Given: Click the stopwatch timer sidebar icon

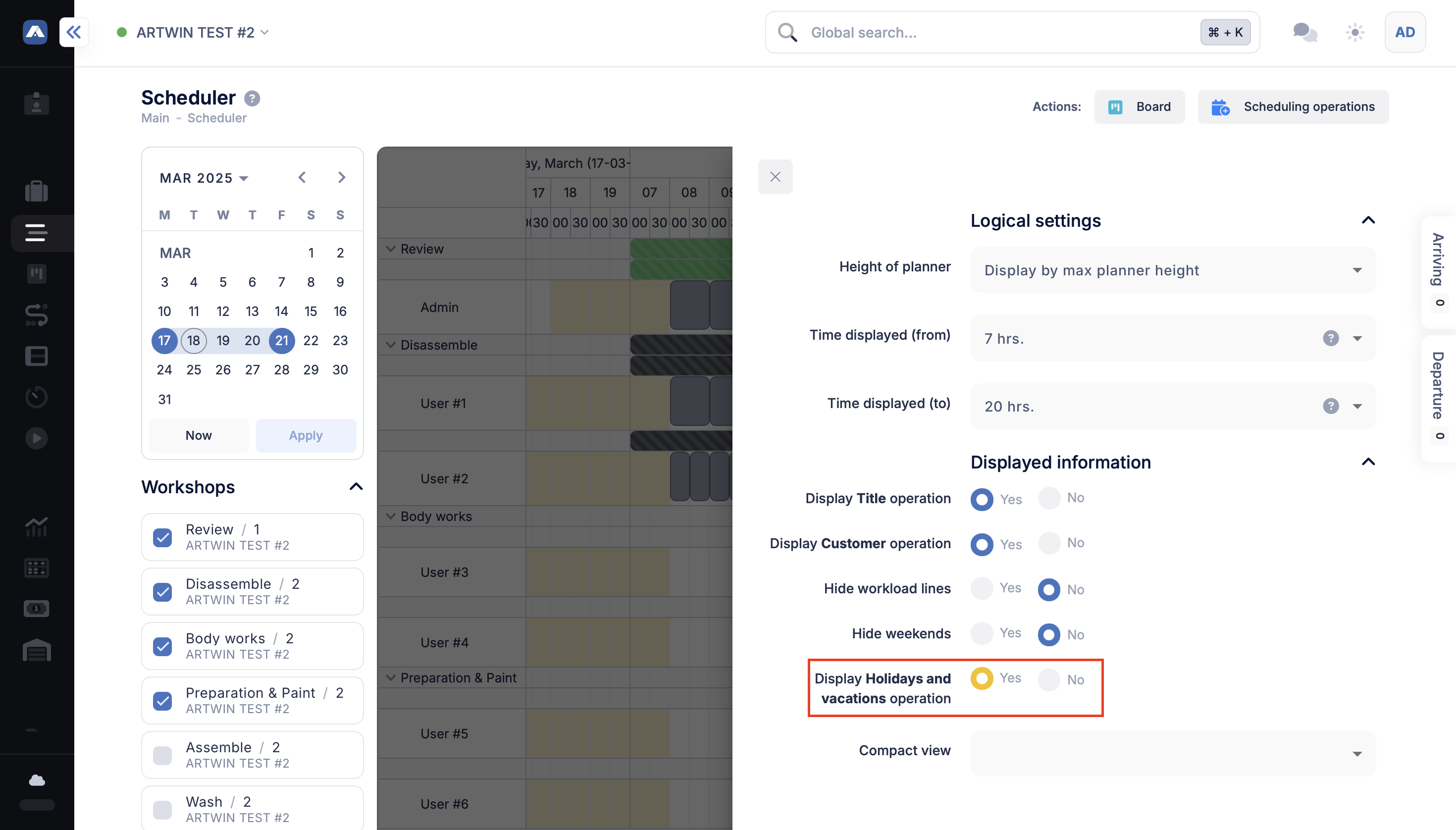Looking at the screenshot, I should click(37, 397).
